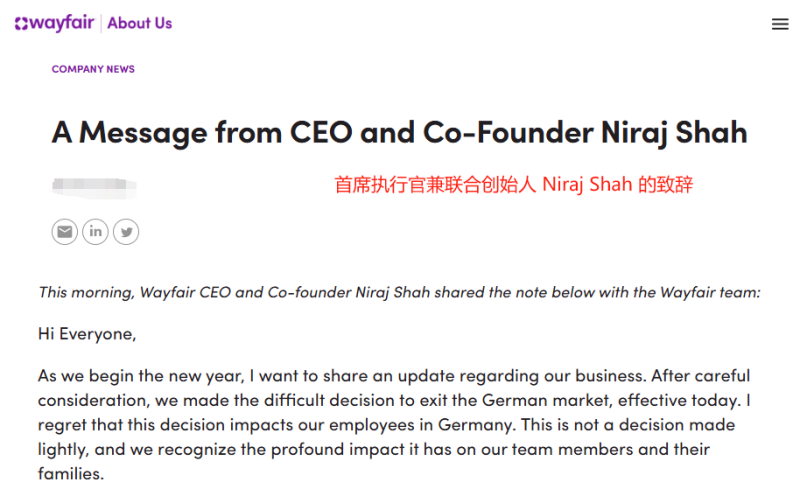
Task: Share article via email icon
Action: pos(64,232)
